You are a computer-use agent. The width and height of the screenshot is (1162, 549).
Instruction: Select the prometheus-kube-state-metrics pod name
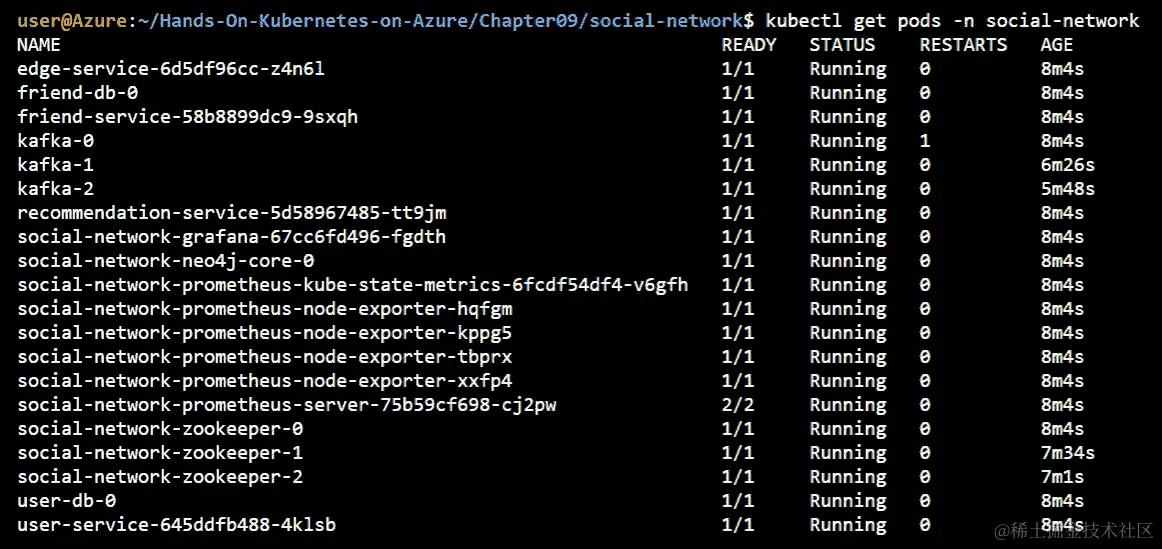(x=353, y=285)
